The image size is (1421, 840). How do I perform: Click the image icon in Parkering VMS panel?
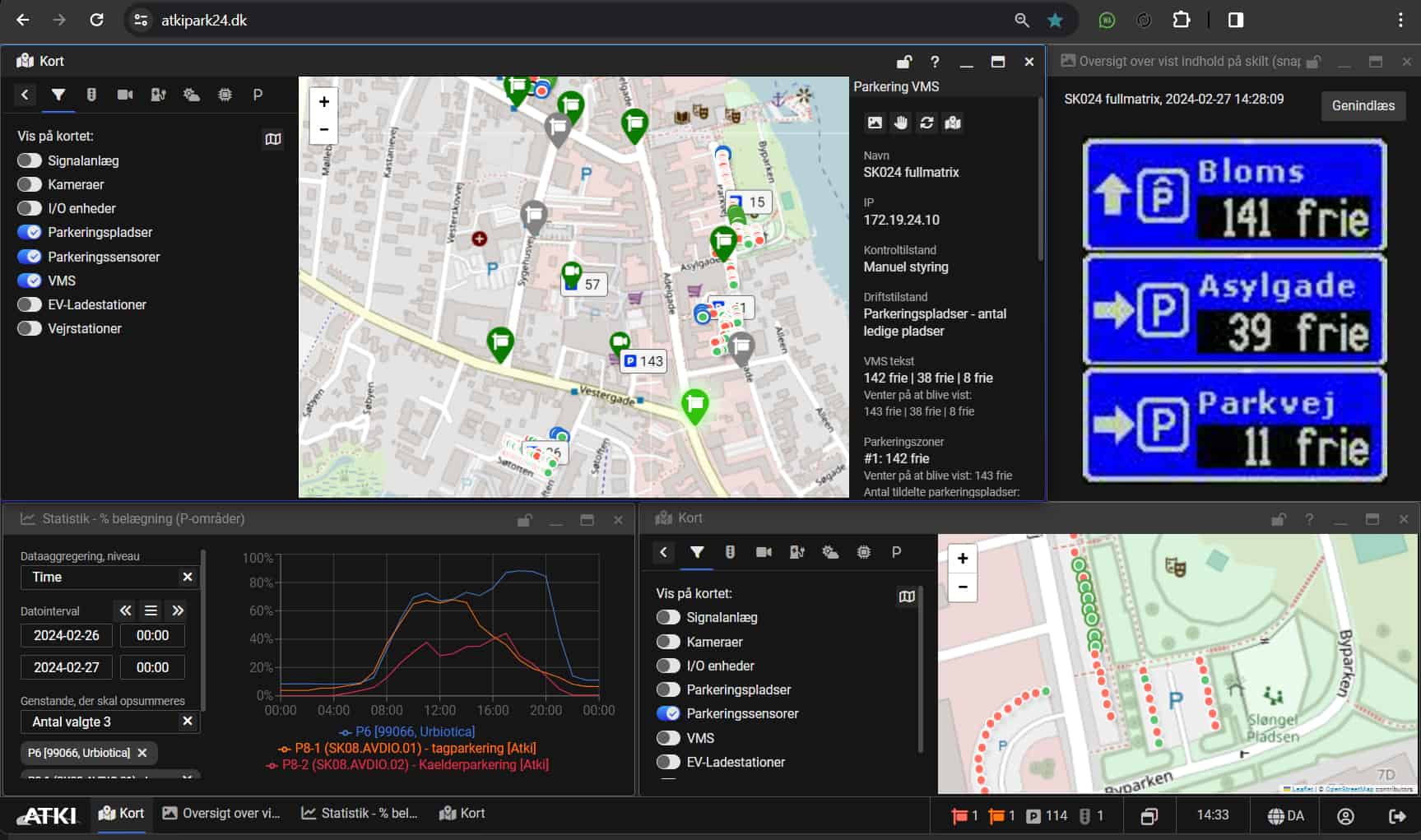875,123
